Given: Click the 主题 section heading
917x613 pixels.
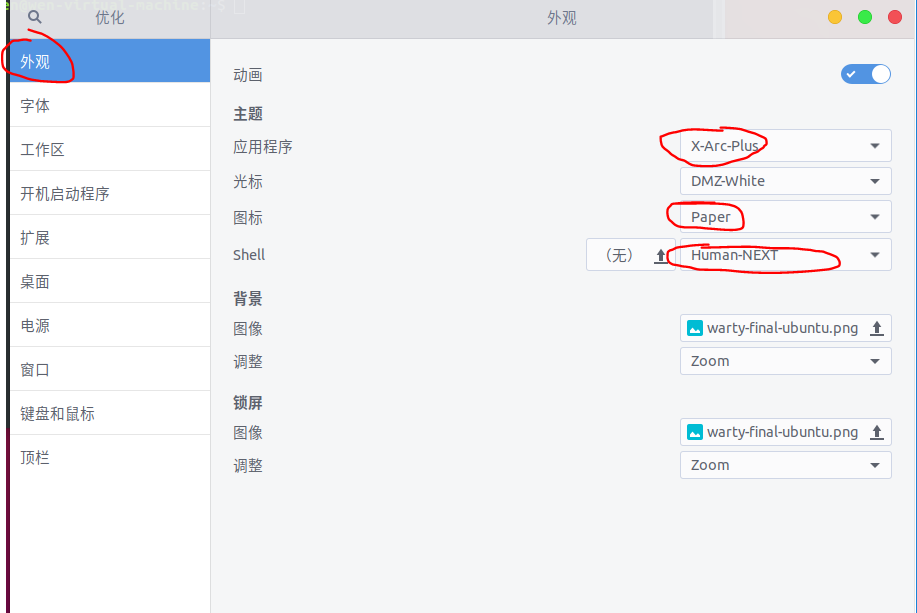Looking at the screenshot, I should point(248,113).
